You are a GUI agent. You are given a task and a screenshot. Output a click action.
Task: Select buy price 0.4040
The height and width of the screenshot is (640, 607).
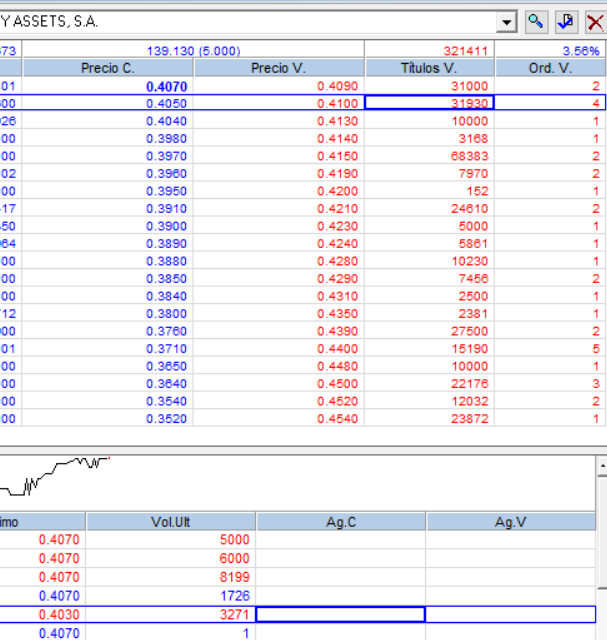(x=167, y=121)
